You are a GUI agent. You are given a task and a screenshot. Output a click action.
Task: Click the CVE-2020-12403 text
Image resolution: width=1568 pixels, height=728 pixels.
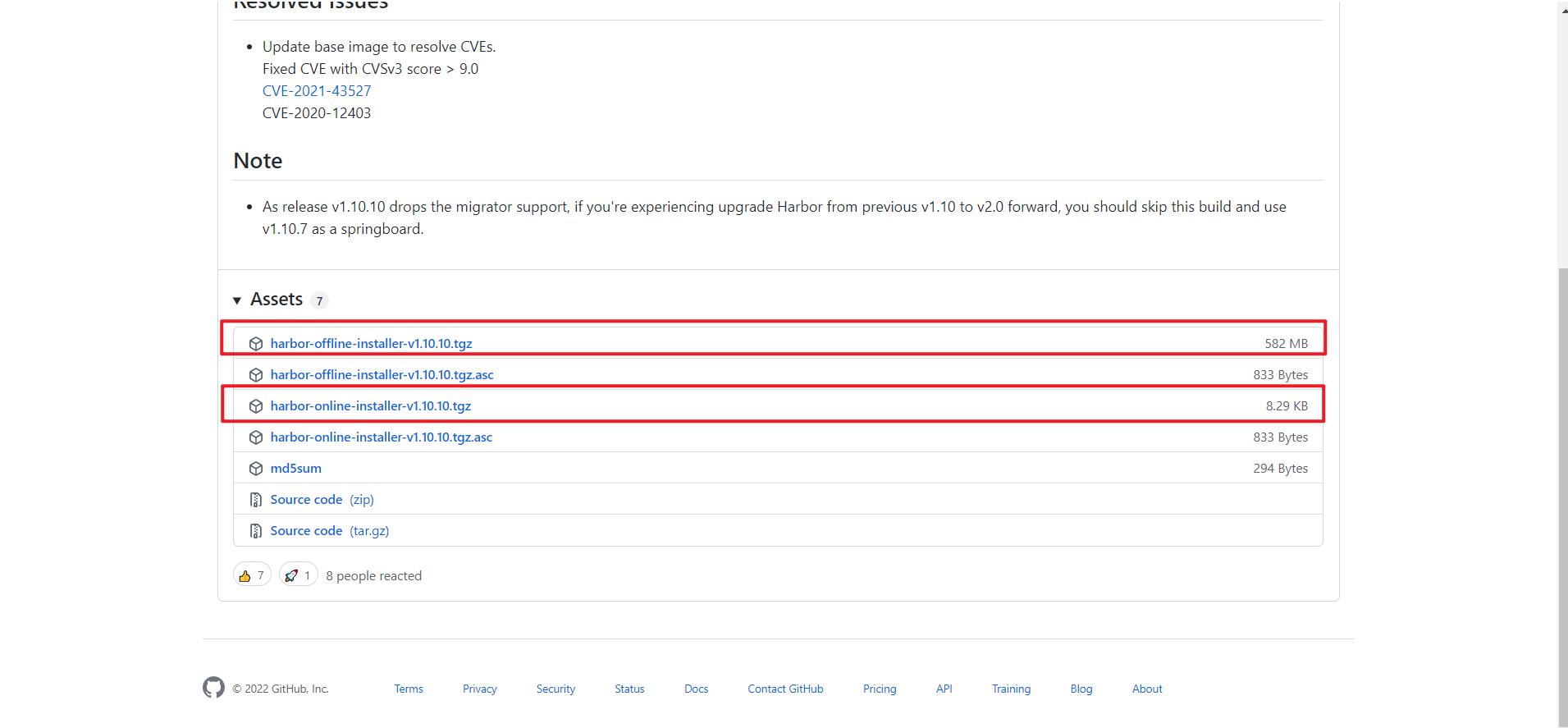(317, 113)
